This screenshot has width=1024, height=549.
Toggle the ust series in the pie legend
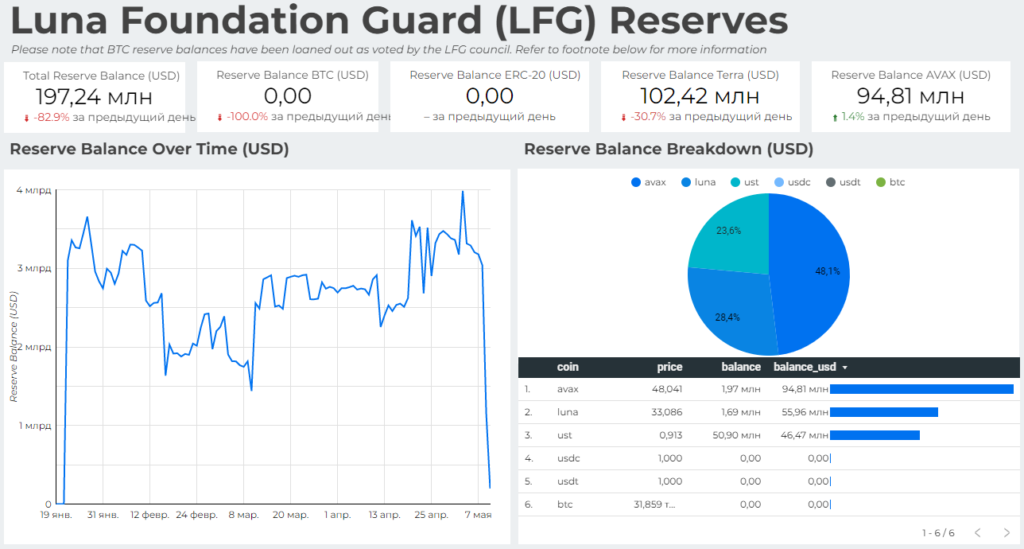[x=746, y=182]
